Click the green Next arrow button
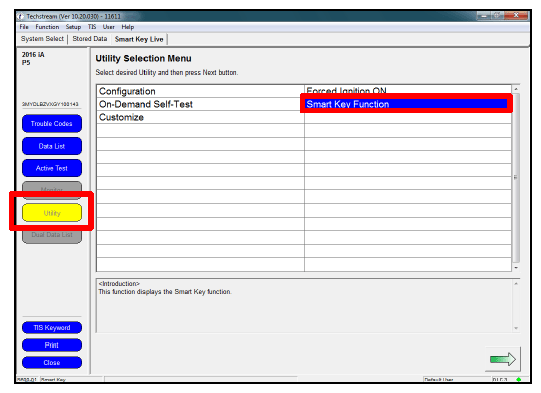Viewport: 541px width, 393px height. pyautogui.click(x=503, y=359)
